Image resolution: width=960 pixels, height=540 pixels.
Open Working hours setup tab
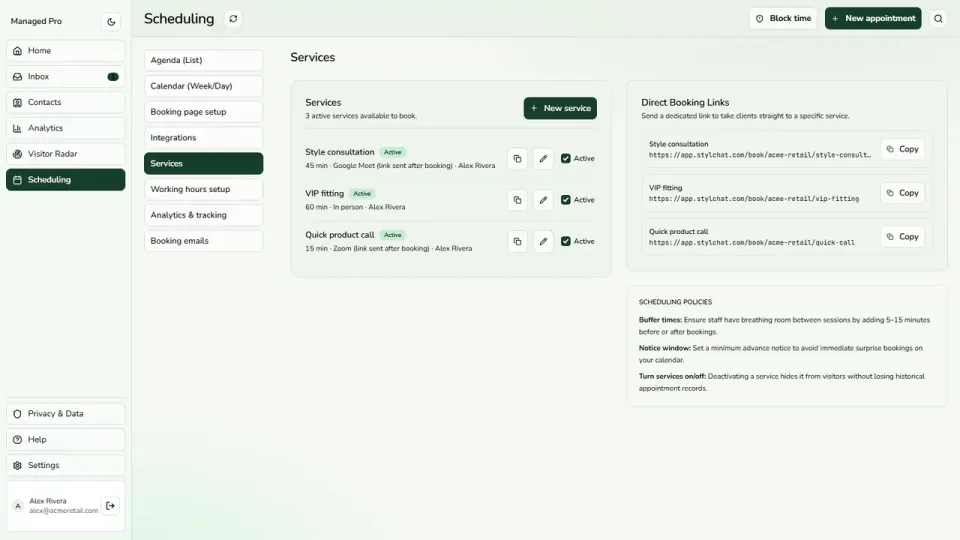pyautogui.click(x=203, y=189)
